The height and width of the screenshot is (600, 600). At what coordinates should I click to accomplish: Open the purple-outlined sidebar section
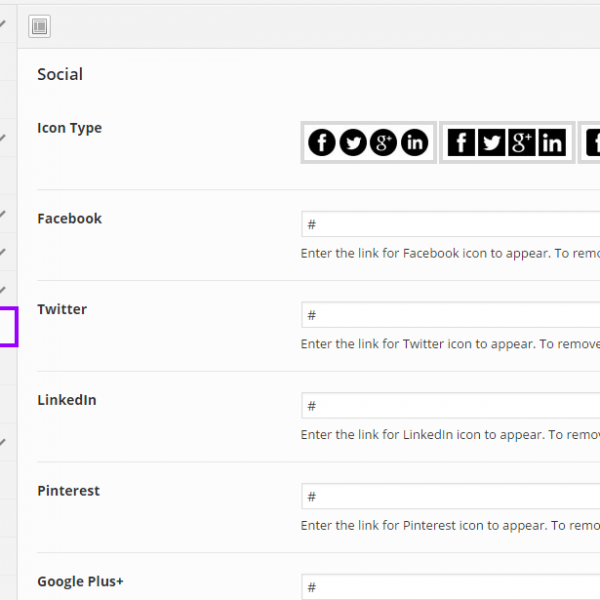[x=8, y=327]
